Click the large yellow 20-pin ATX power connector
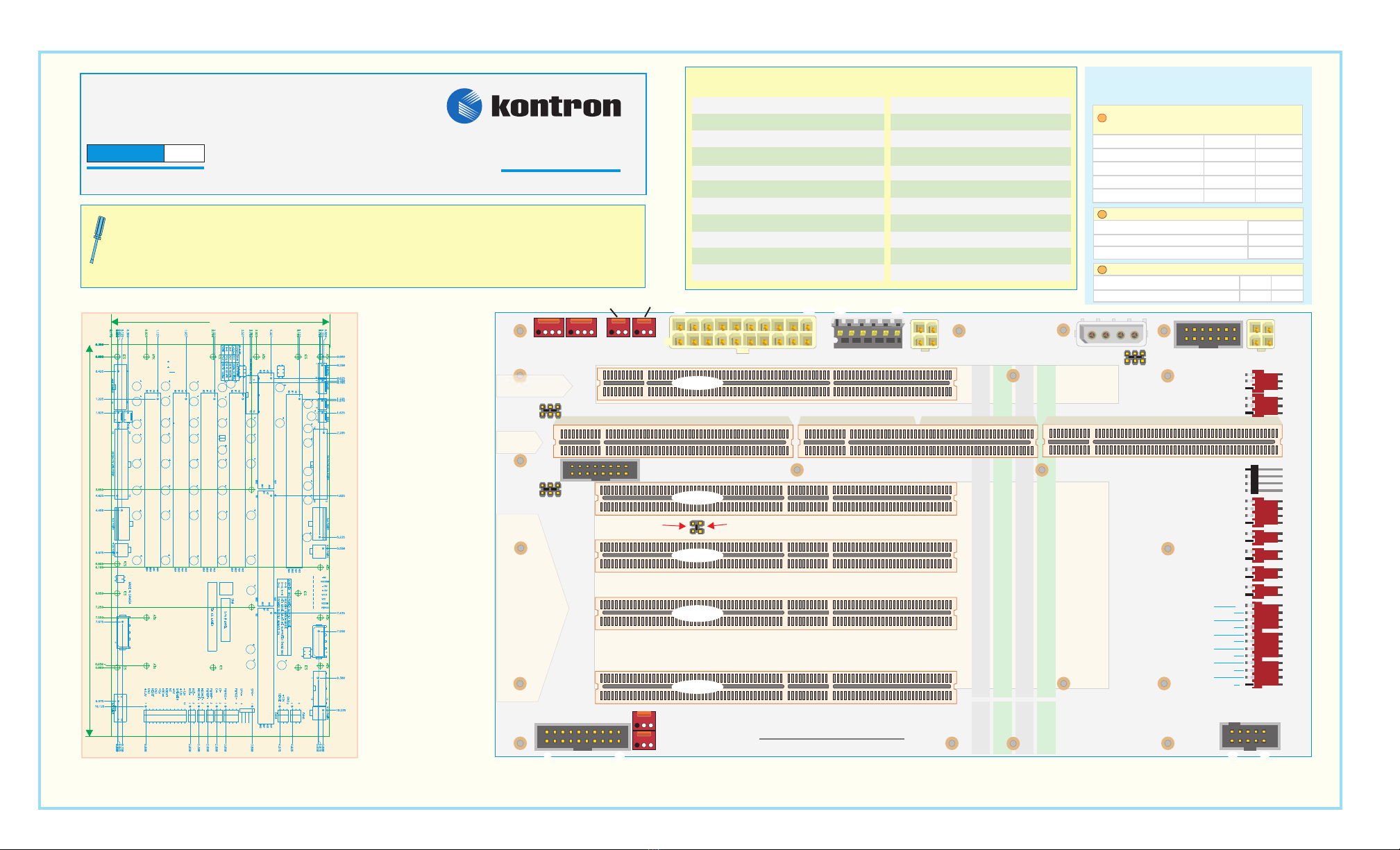Viewport: 1400px width, 850px height. [x=742, y=332]
